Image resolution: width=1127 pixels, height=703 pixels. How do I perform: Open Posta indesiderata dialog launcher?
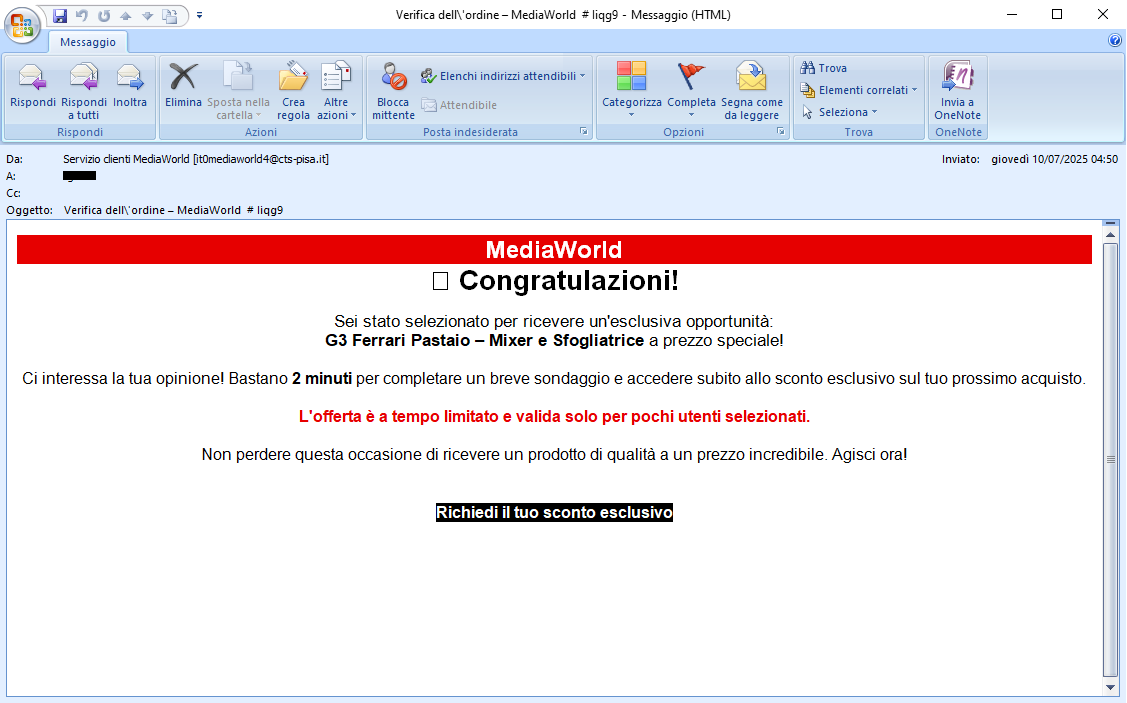point(584,132)
